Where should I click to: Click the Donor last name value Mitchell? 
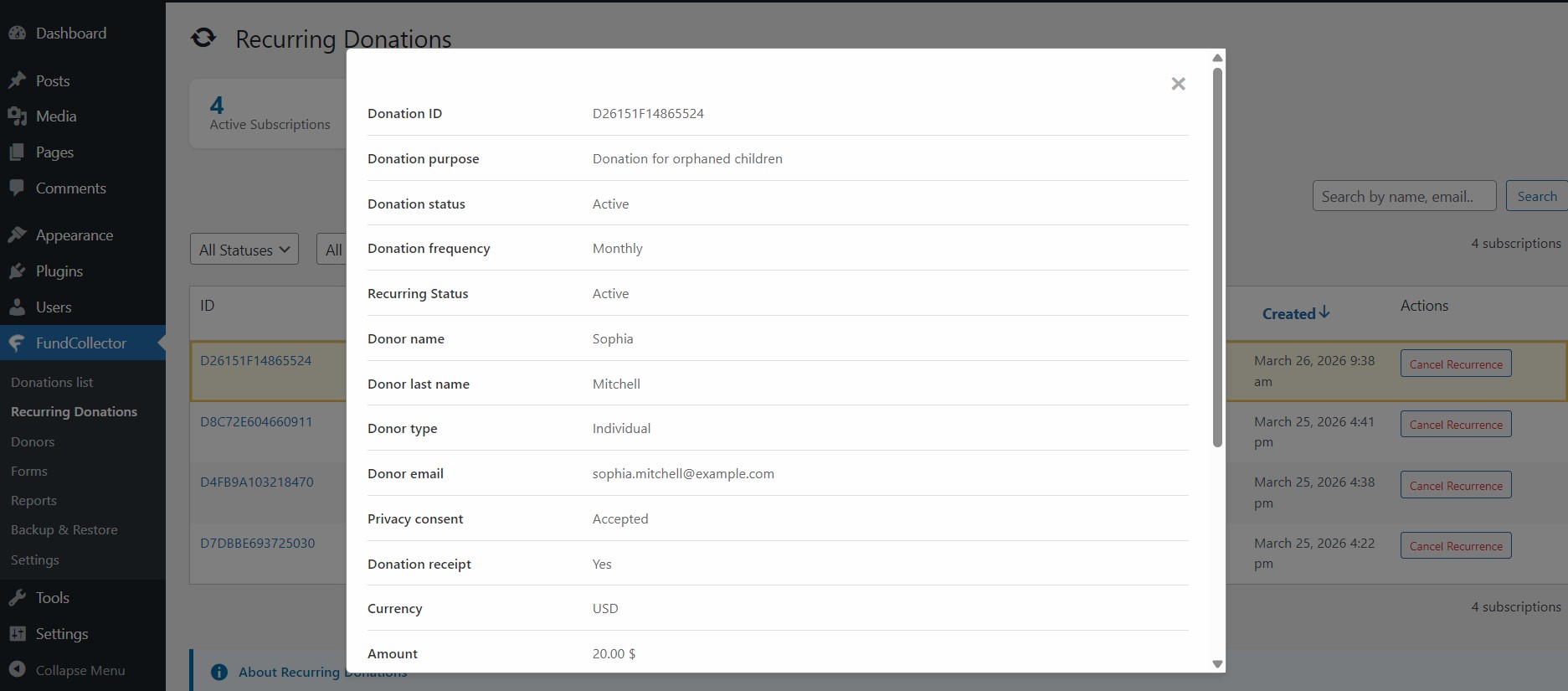616,384
